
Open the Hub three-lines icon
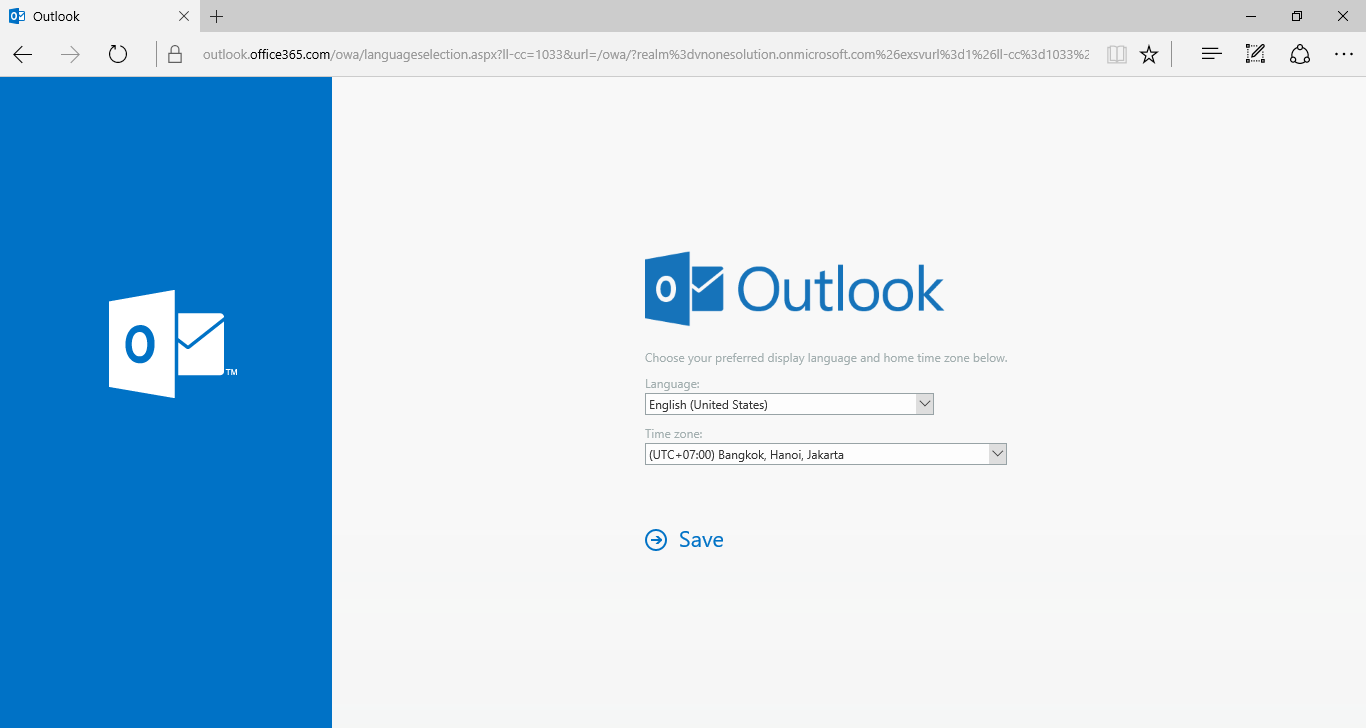(x=1211, y=54)
